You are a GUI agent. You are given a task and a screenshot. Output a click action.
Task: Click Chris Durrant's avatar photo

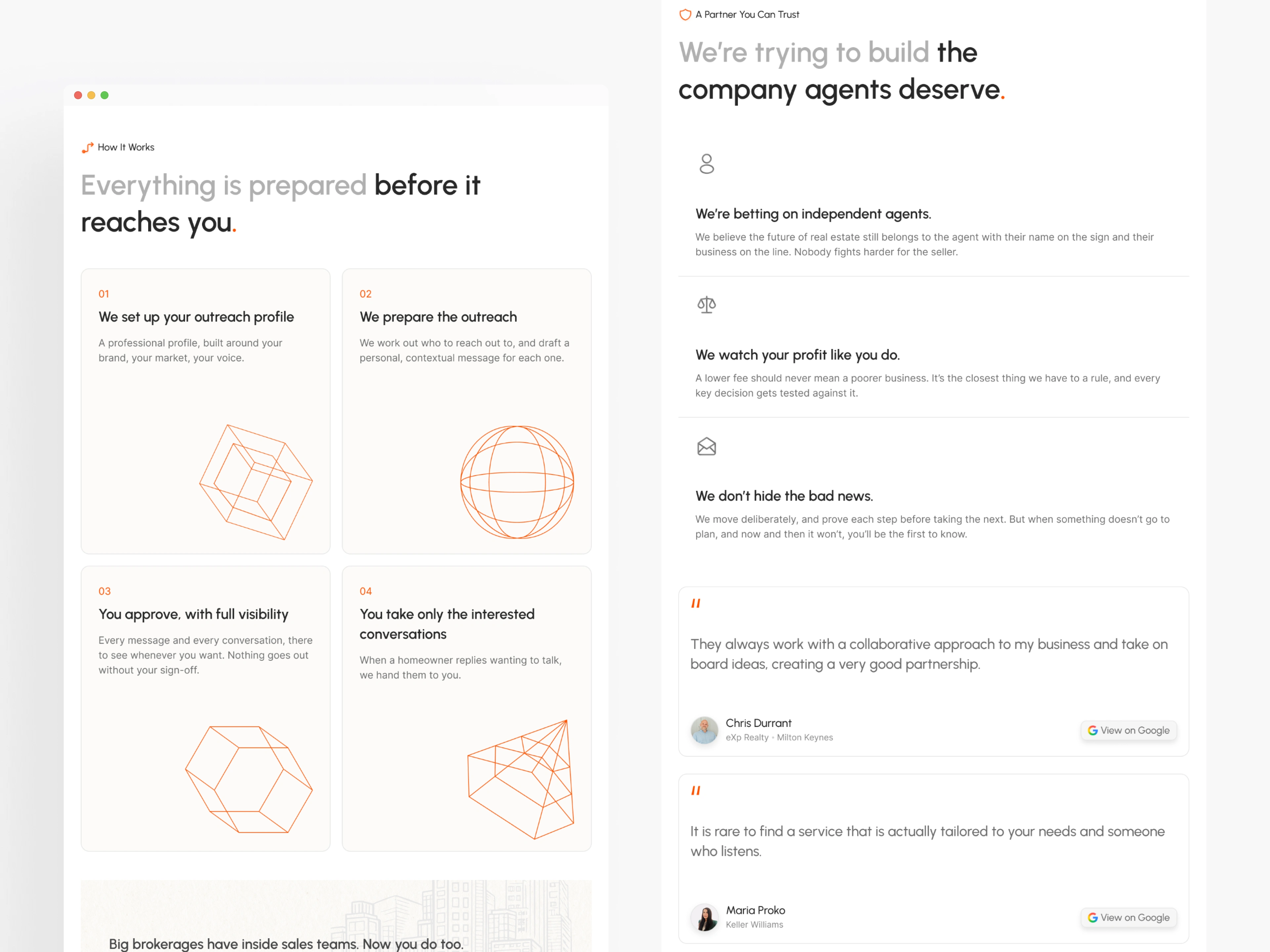point(704,730)
